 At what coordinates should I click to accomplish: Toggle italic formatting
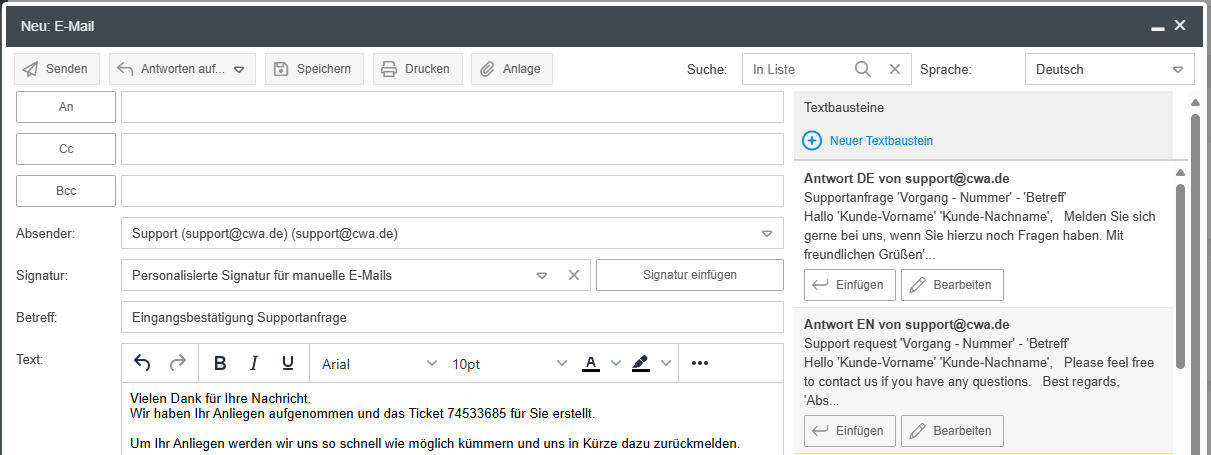(254, 363)
